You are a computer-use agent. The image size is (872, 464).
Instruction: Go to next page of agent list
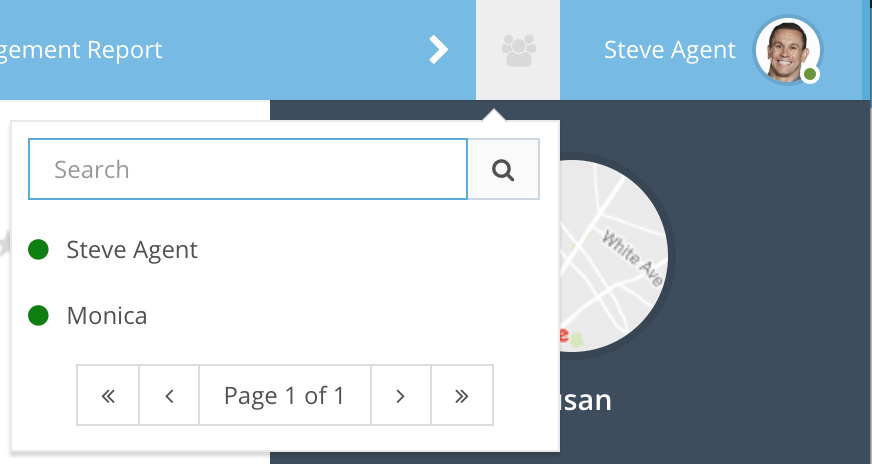pos(400,396)
